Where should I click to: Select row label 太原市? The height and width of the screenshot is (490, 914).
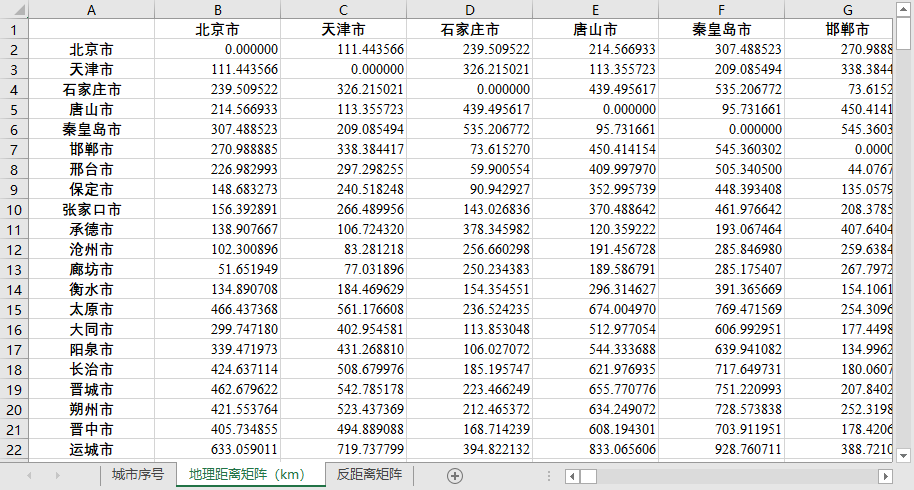[x=92, y=309]
